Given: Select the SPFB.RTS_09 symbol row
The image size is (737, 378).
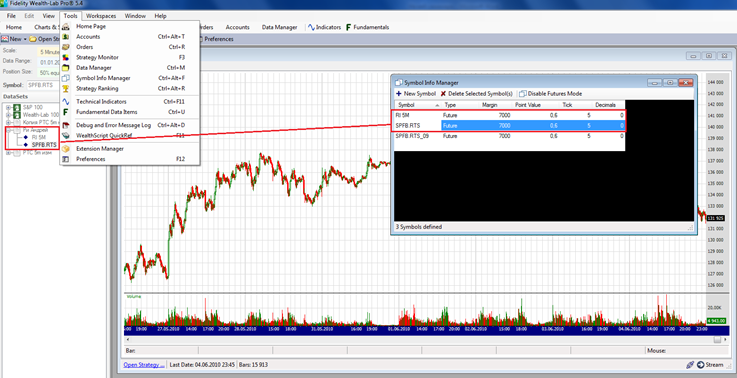Looking at the screenshot, I should pos(510,136).
